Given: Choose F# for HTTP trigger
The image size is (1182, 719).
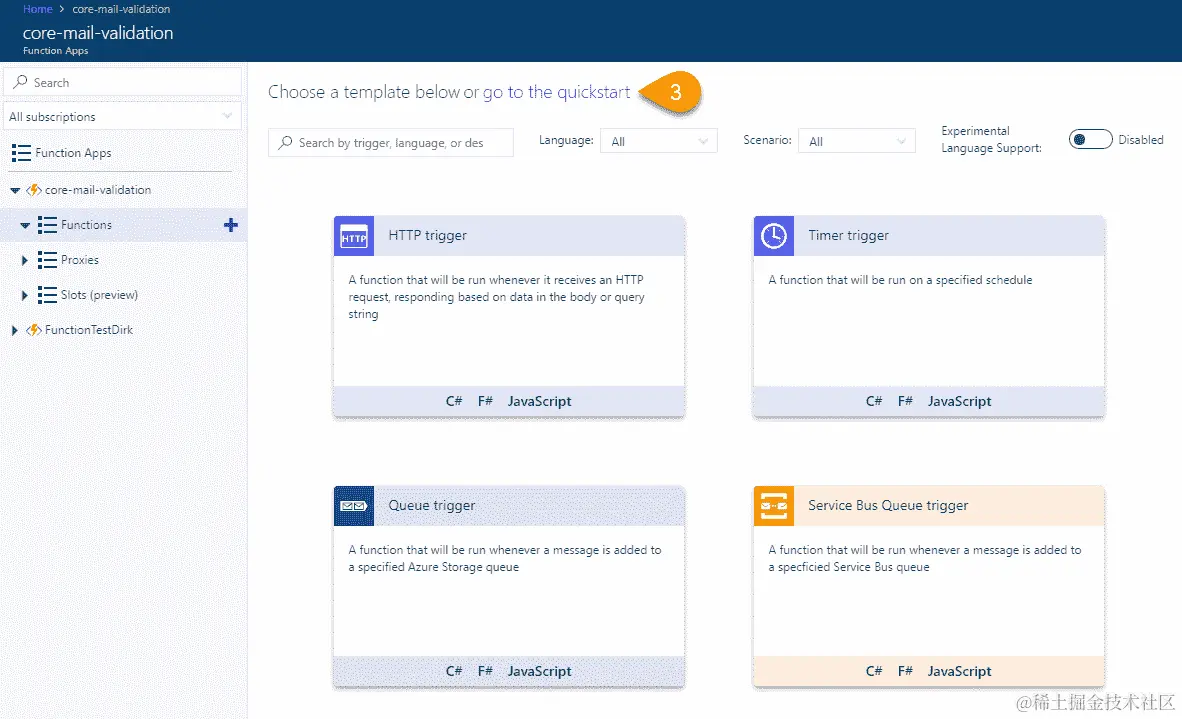Looking at the screenshot, I should [x=485, y=401].
